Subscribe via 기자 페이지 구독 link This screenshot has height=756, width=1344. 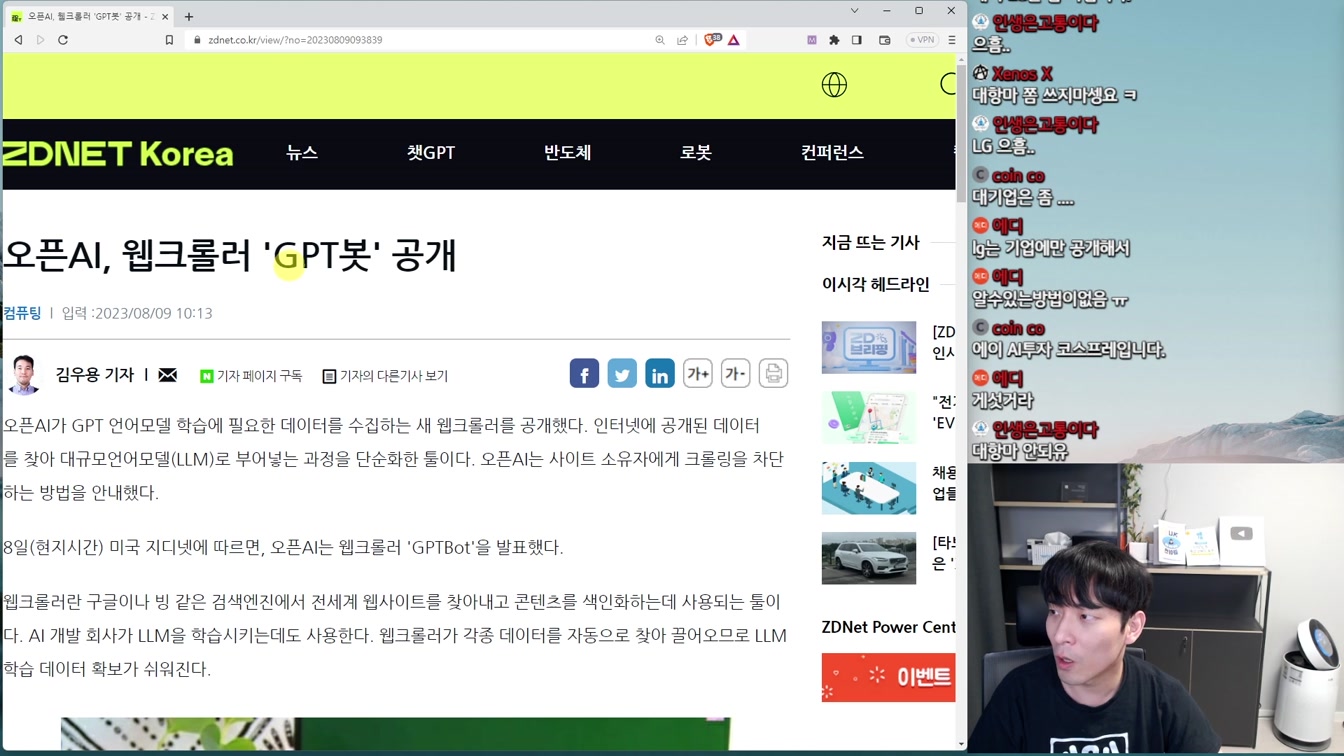coord(251,376)
